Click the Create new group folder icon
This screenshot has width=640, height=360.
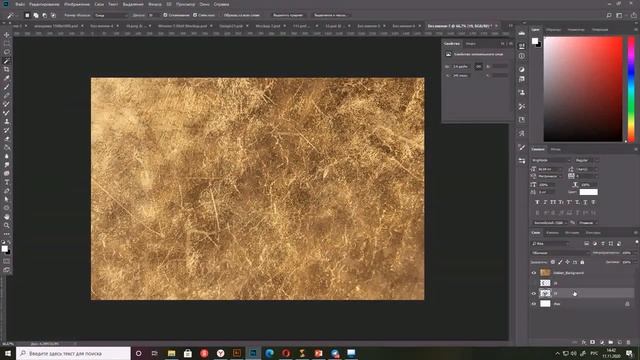pyautogui.click(x=611, y=342)
